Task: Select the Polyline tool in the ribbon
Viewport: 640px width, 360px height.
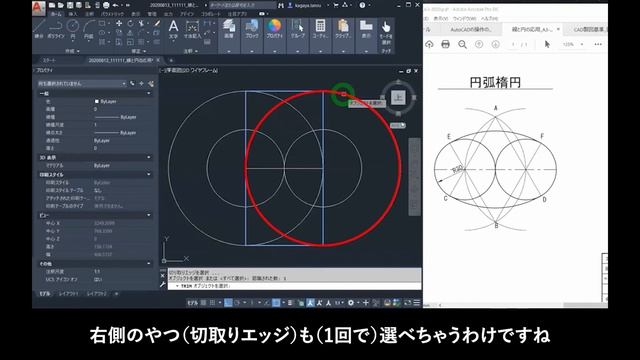Action: coord(56,29)
